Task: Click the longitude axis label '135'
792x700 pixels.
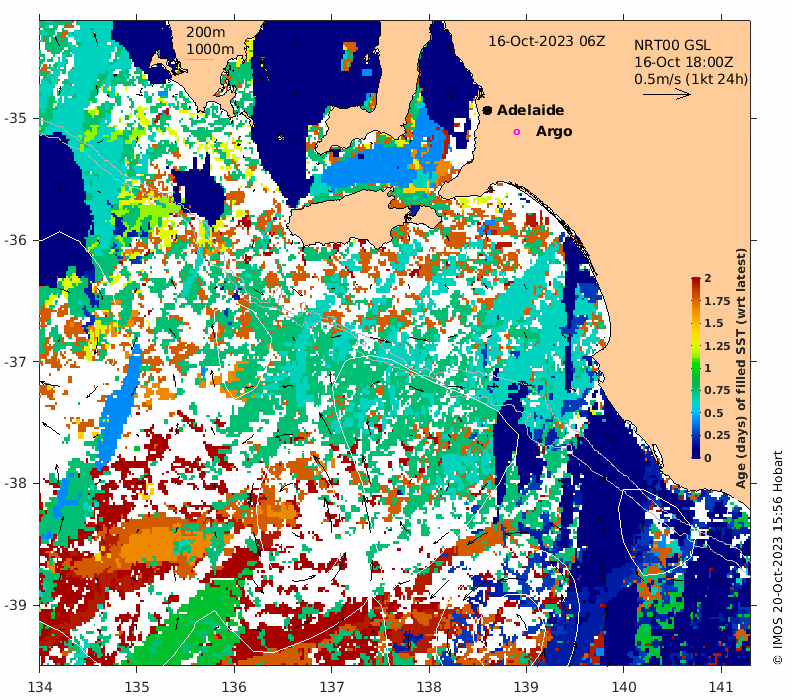Action: click(x=137, y=687)
